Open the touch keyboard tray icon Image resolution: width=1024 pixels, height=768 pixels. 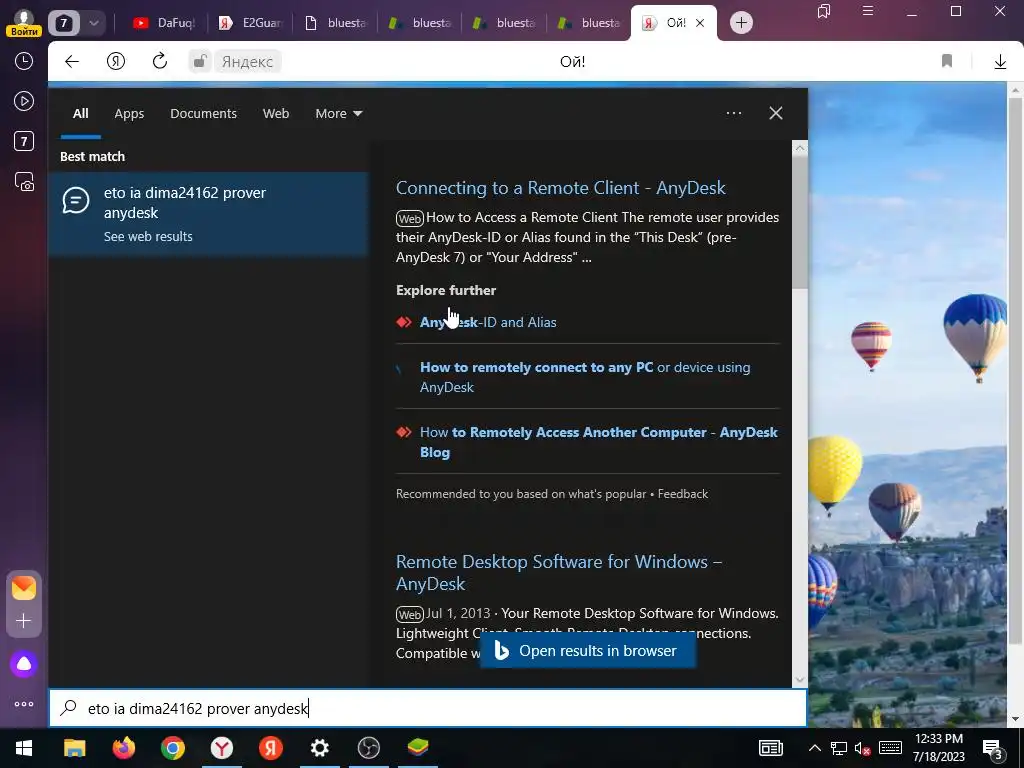[x=889, y=748]
